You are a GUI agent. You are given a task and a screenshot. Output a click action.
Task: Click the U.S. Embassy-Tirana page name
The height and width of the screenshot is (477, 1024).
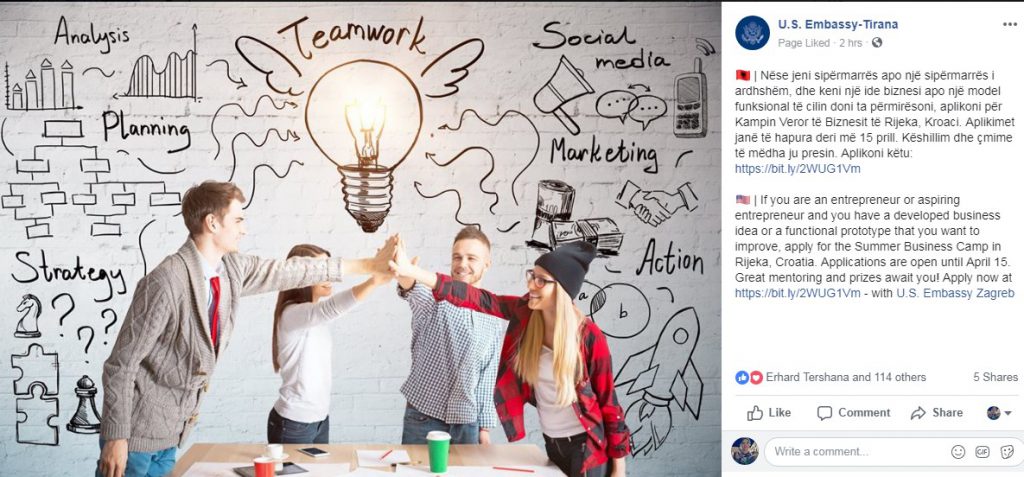click(838, 25)
